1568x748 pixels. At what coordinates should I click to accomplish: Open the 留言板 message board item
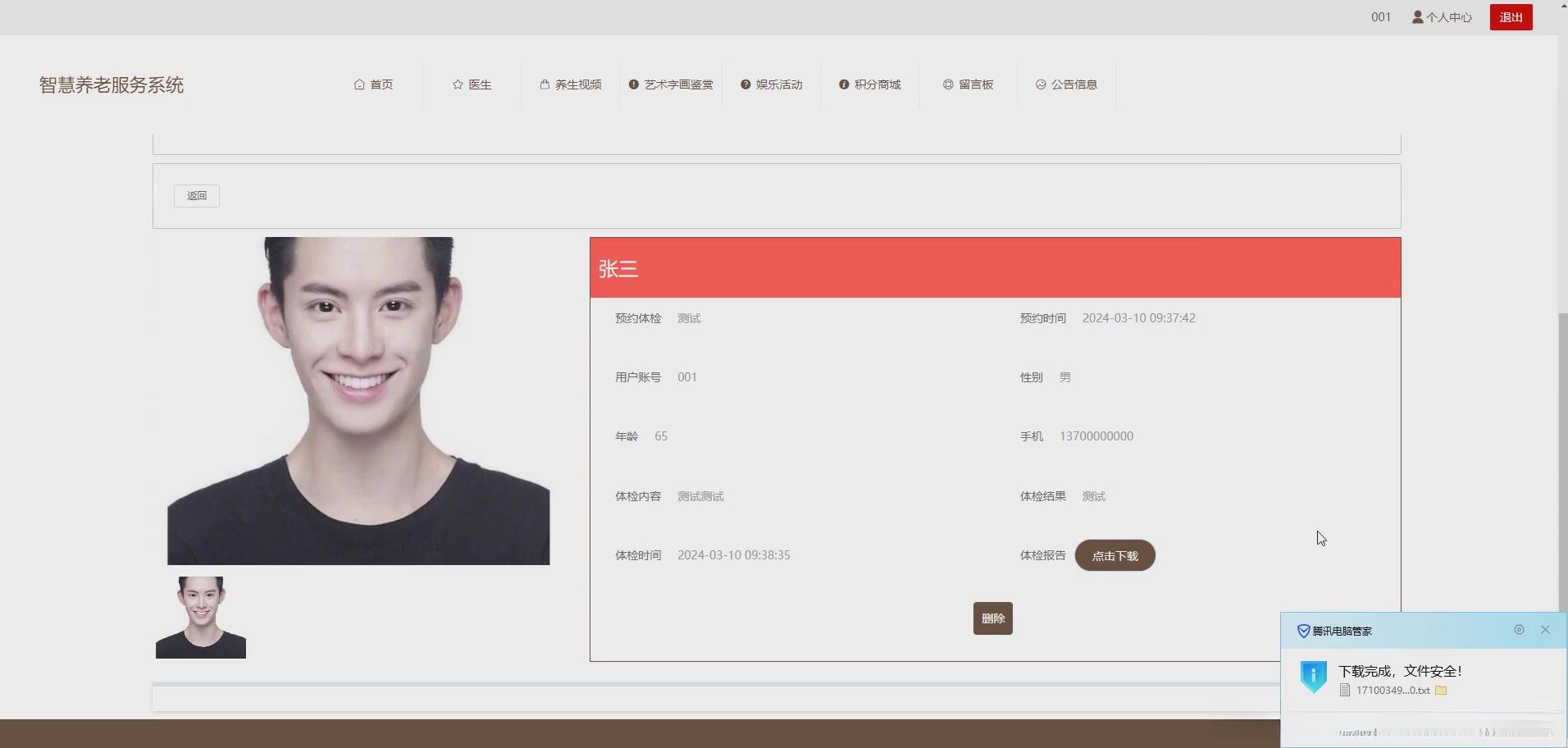point(968,84)
